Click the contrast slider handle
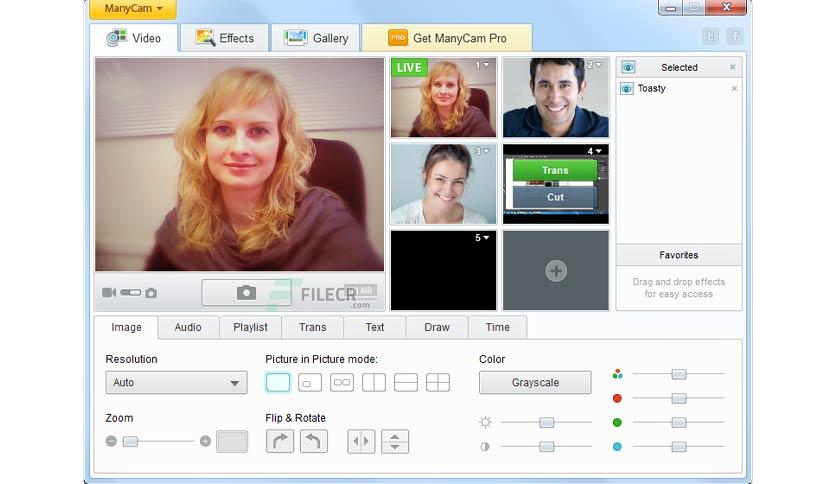Image resolution: width=836 pixels, height=484 pixels. [546, 447]
